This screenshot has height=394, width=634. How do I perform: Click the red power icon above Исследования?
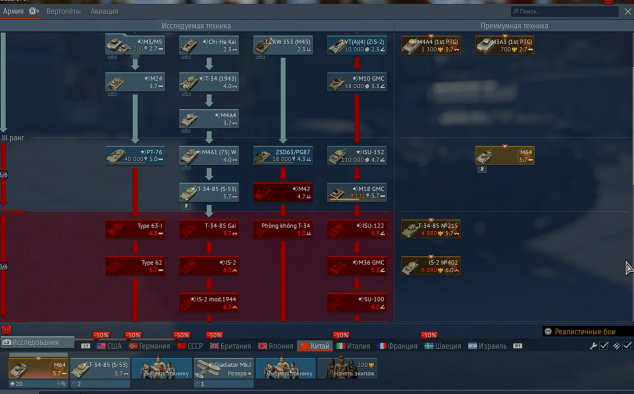coord(6,330)
